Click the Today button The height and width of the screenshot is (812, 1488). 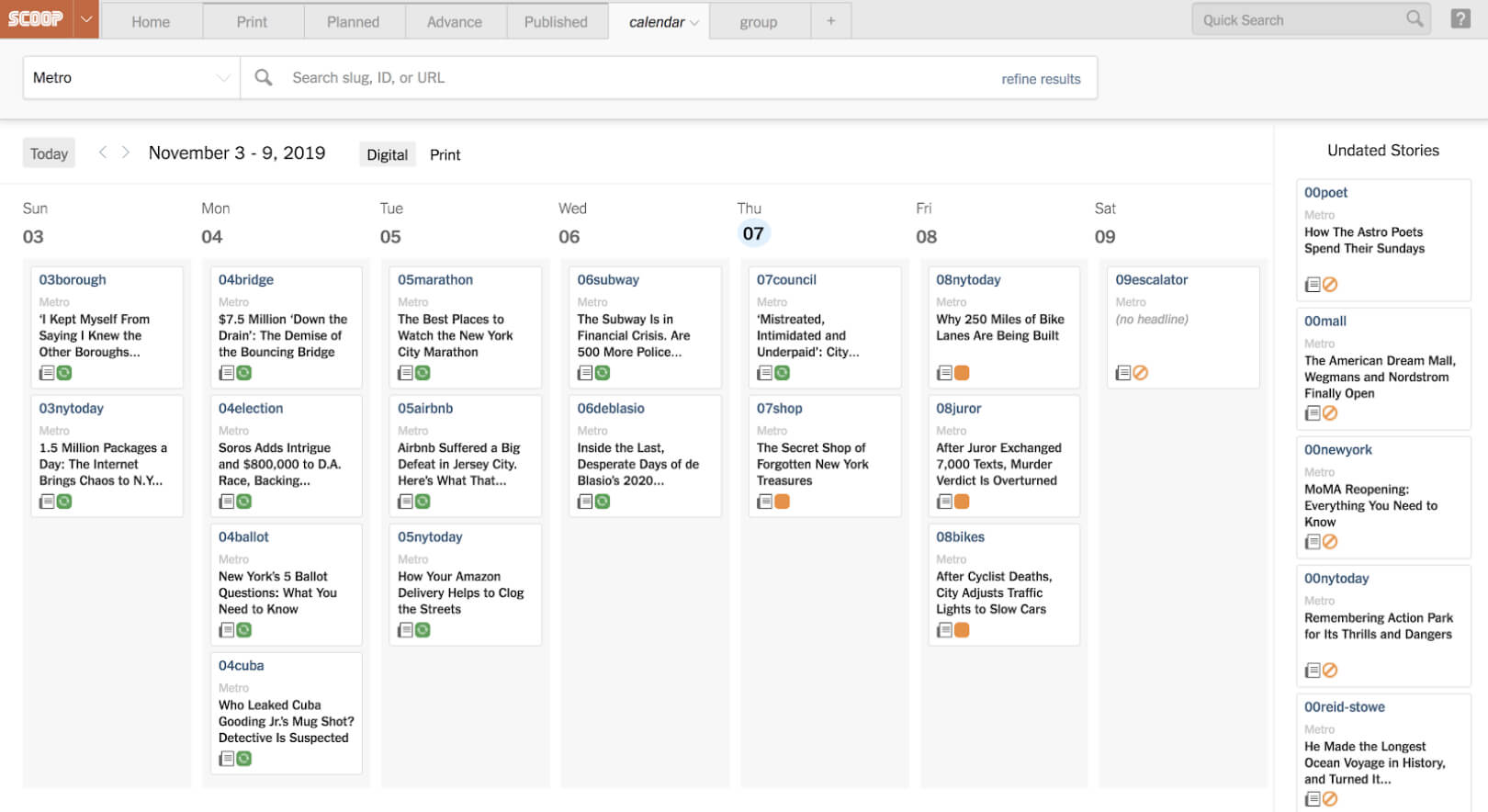[x=49, y=153]
